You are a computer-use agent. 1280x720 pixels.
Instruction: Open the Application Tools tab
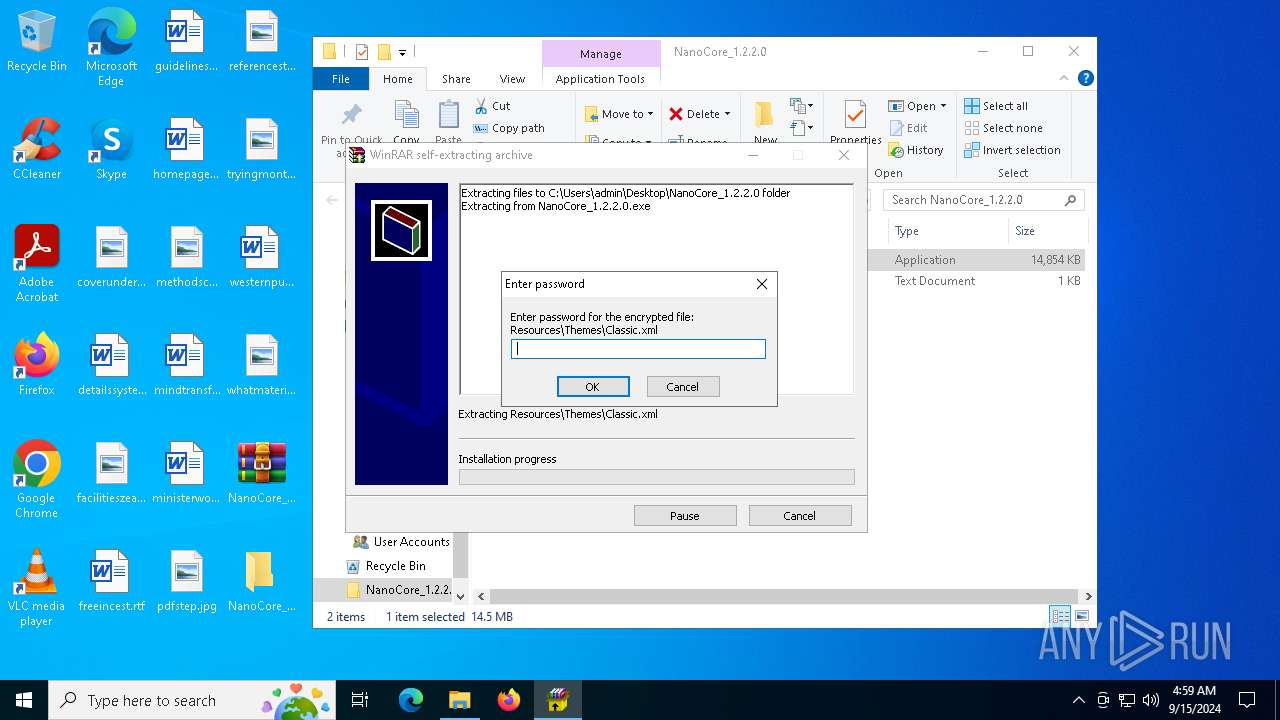click(600, 79)
